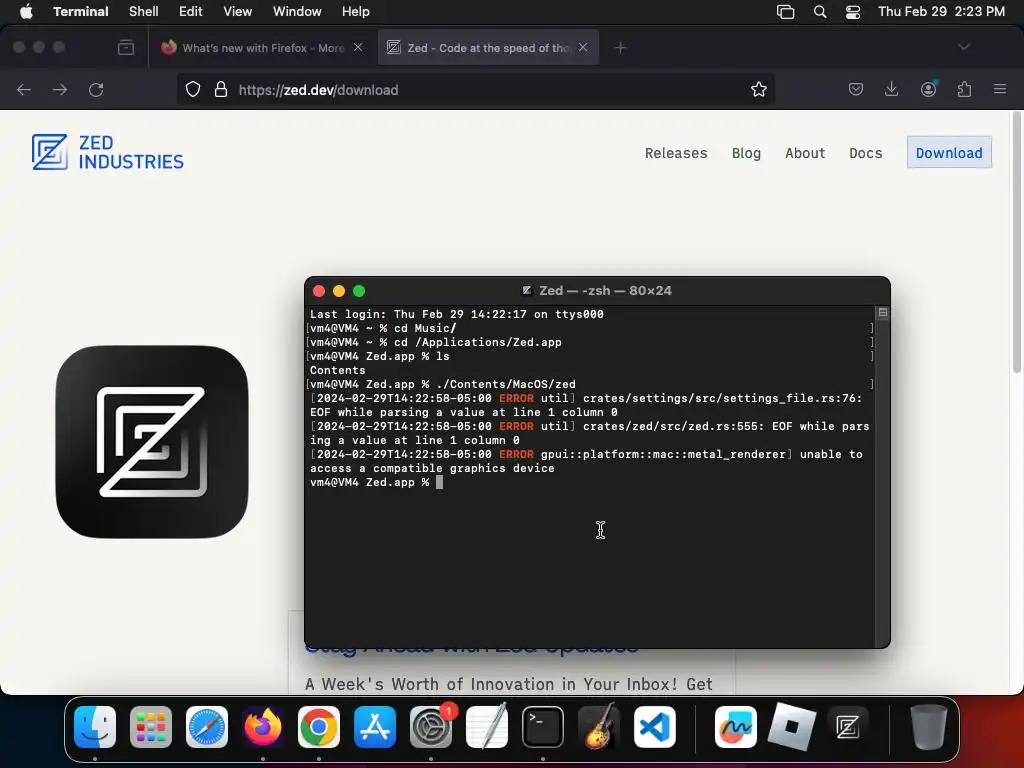Open System Settings from the dock
The height and width of the screenshot is (768, 1024).
tap(431, 727)
